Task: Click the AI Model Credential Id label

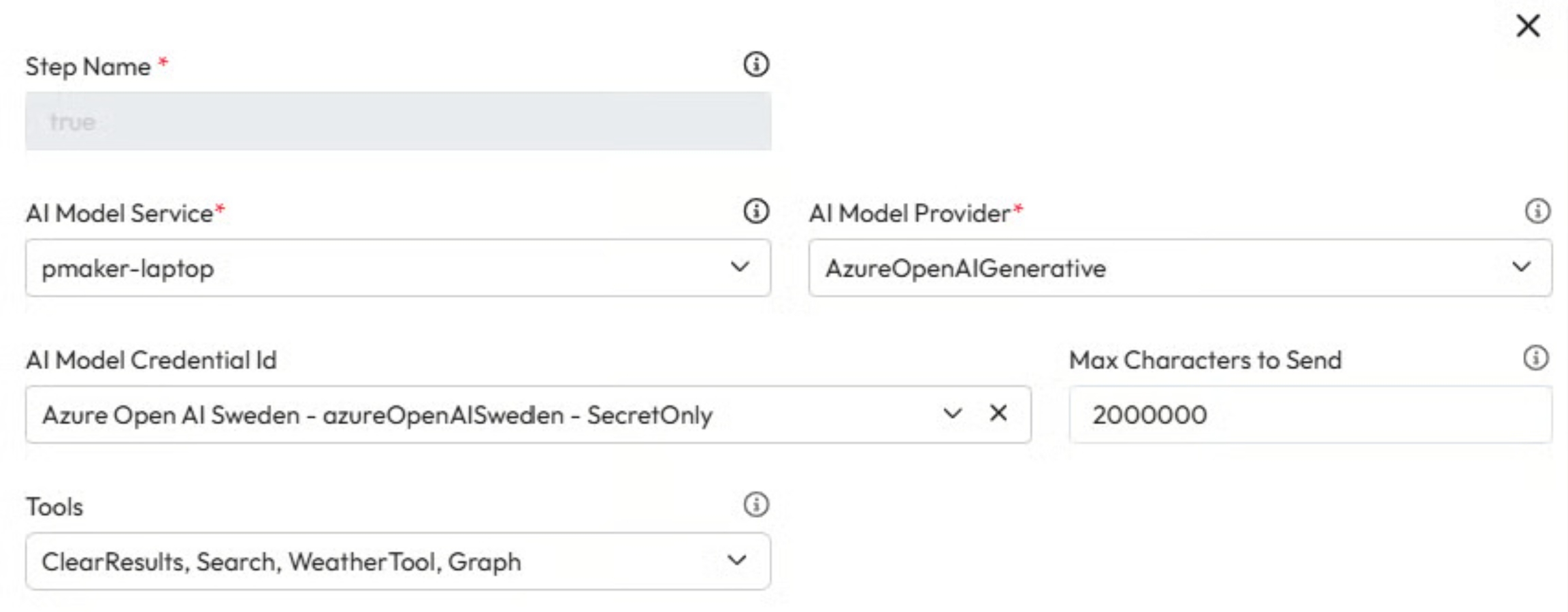Action: [x=151, y=360]
